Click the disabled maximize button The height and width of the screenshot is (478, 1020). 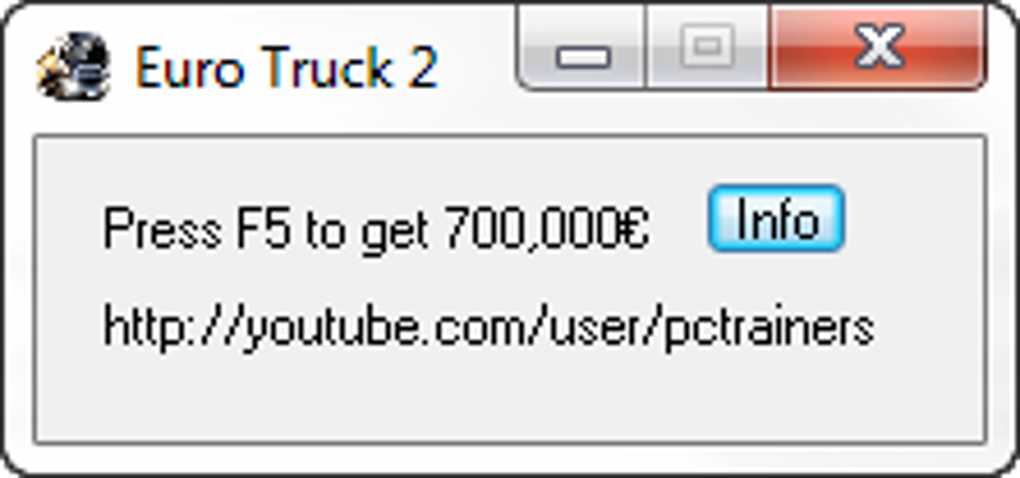point(706,47)
